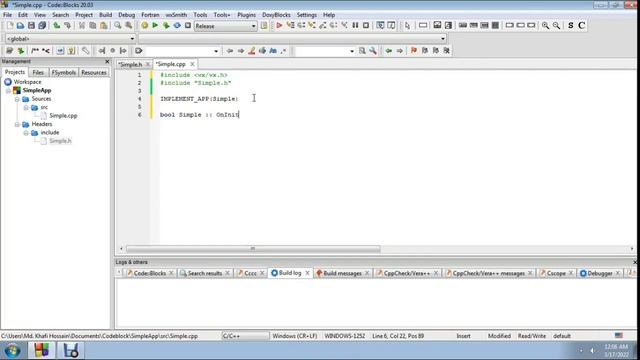The image size is (640, 360).
Task: Click the C toolbar icon
Action: click(x=582, y=26)
